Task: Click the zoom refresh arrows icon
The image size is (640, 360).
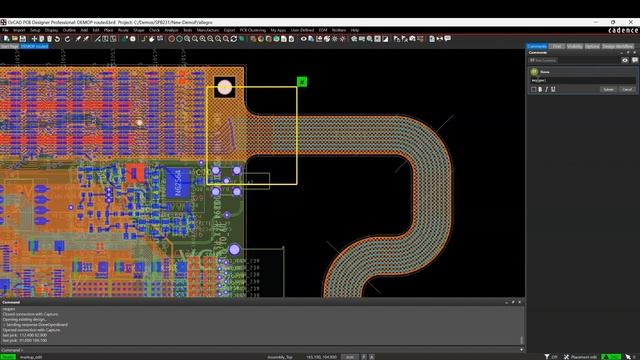Action: tap(234, 39)
